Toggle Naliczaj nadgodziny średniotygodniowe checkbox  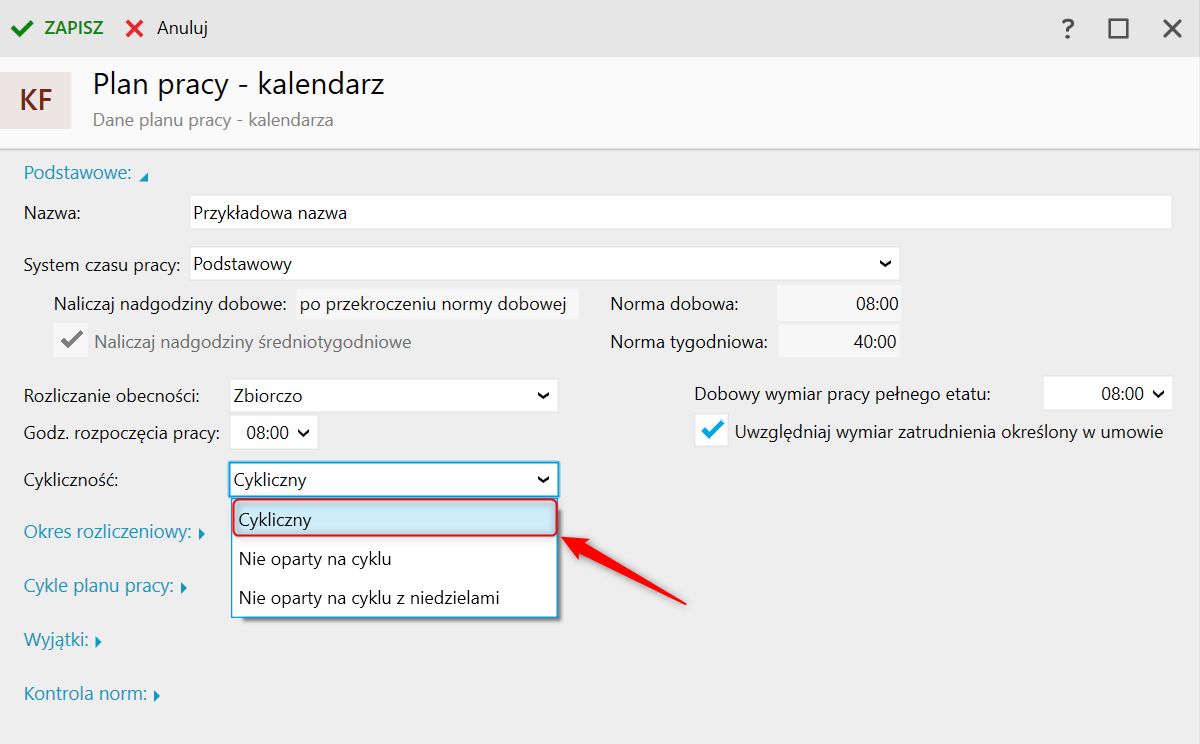pos(70,341)
